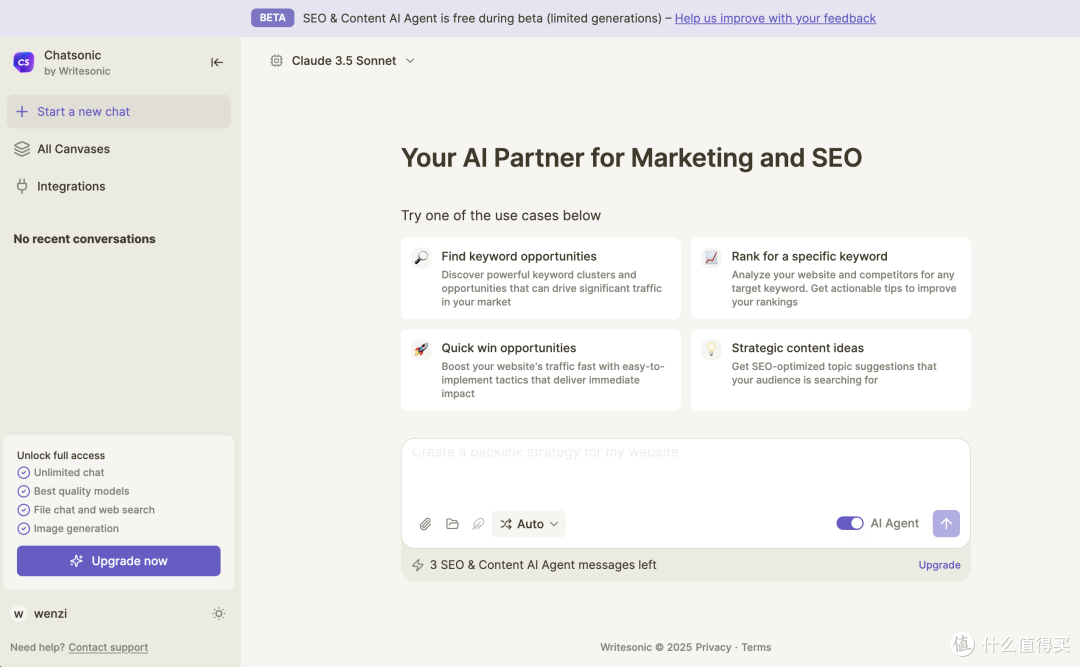Click the lightning bolt icon by messages left

(x=417, y=565)
